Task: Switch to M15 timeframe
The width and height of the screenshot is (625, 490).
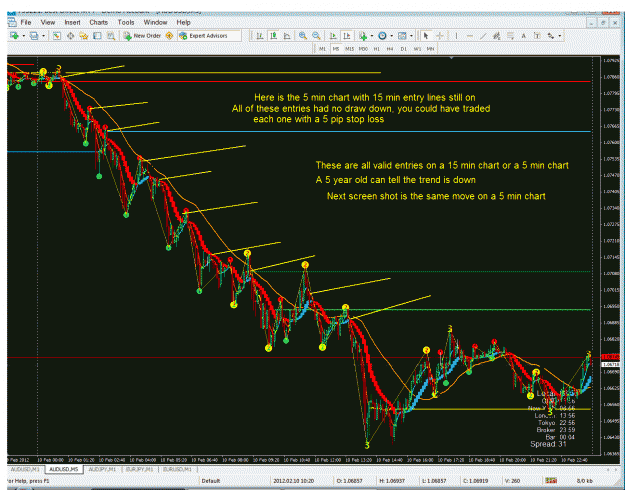Action: (349, 49)
